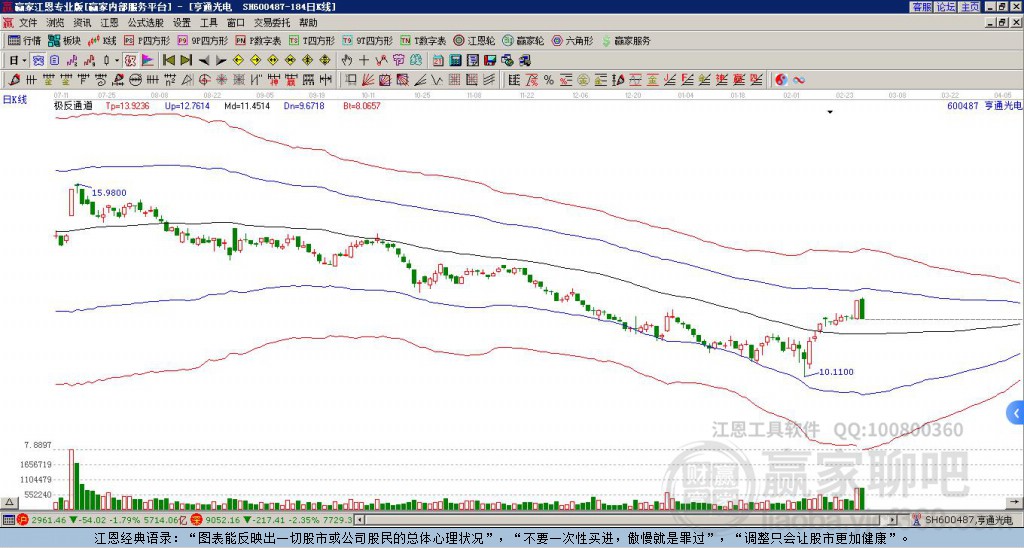The height and width of the screenshot is (548, 1024).
Task: Click the volume panel up-triangle button
Action: tap(9, 502)
